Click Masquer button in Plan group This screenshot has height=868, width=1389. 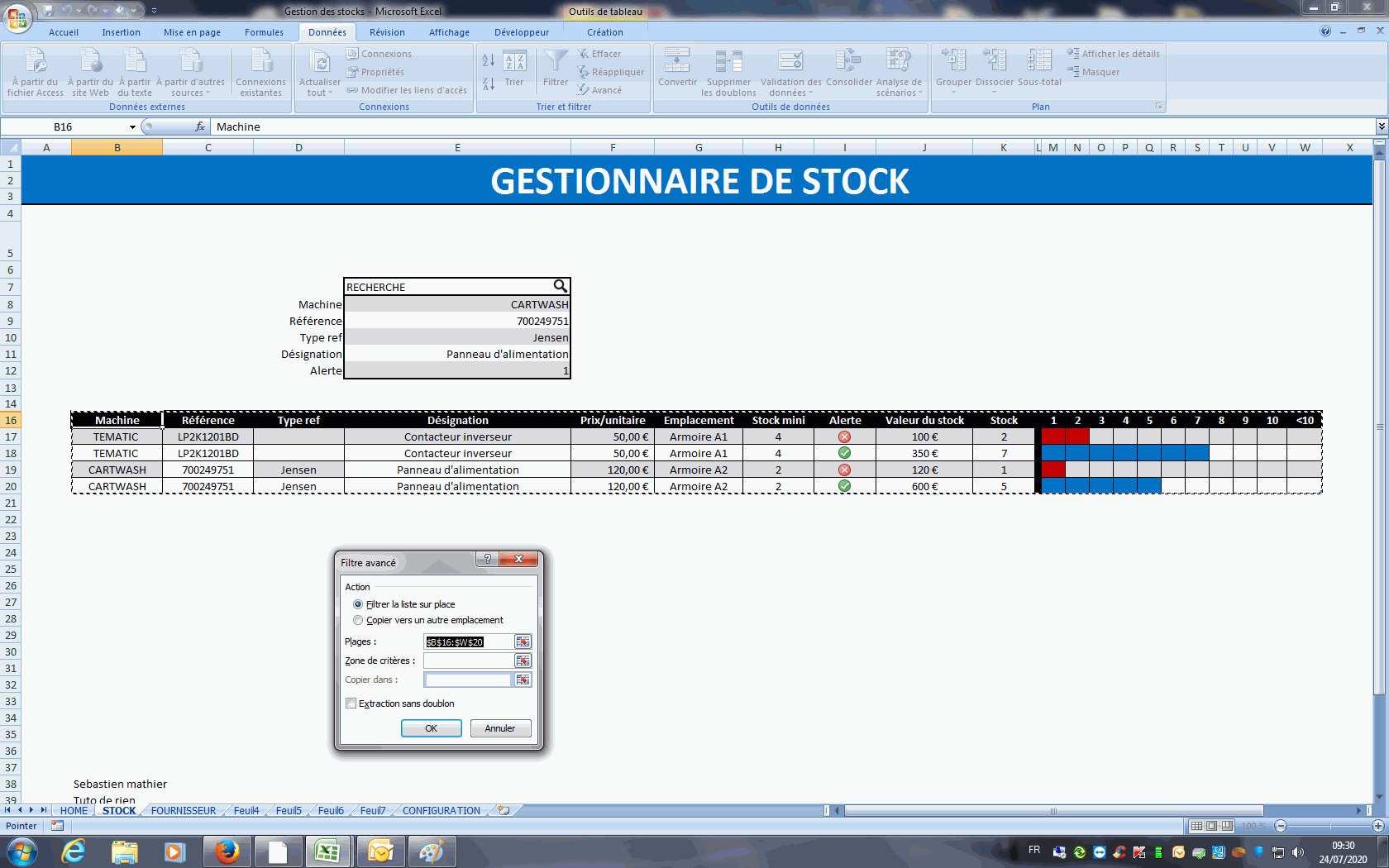click(1093, 72)
